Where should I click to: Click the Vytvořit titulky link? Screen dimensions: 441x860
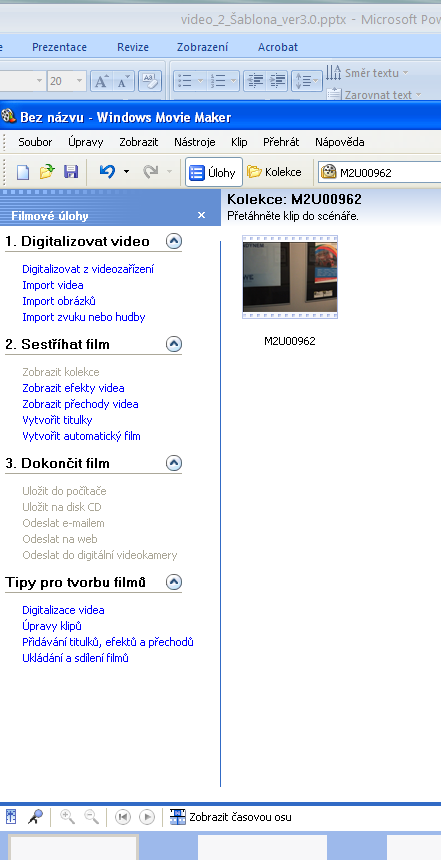tap(57, 420)
